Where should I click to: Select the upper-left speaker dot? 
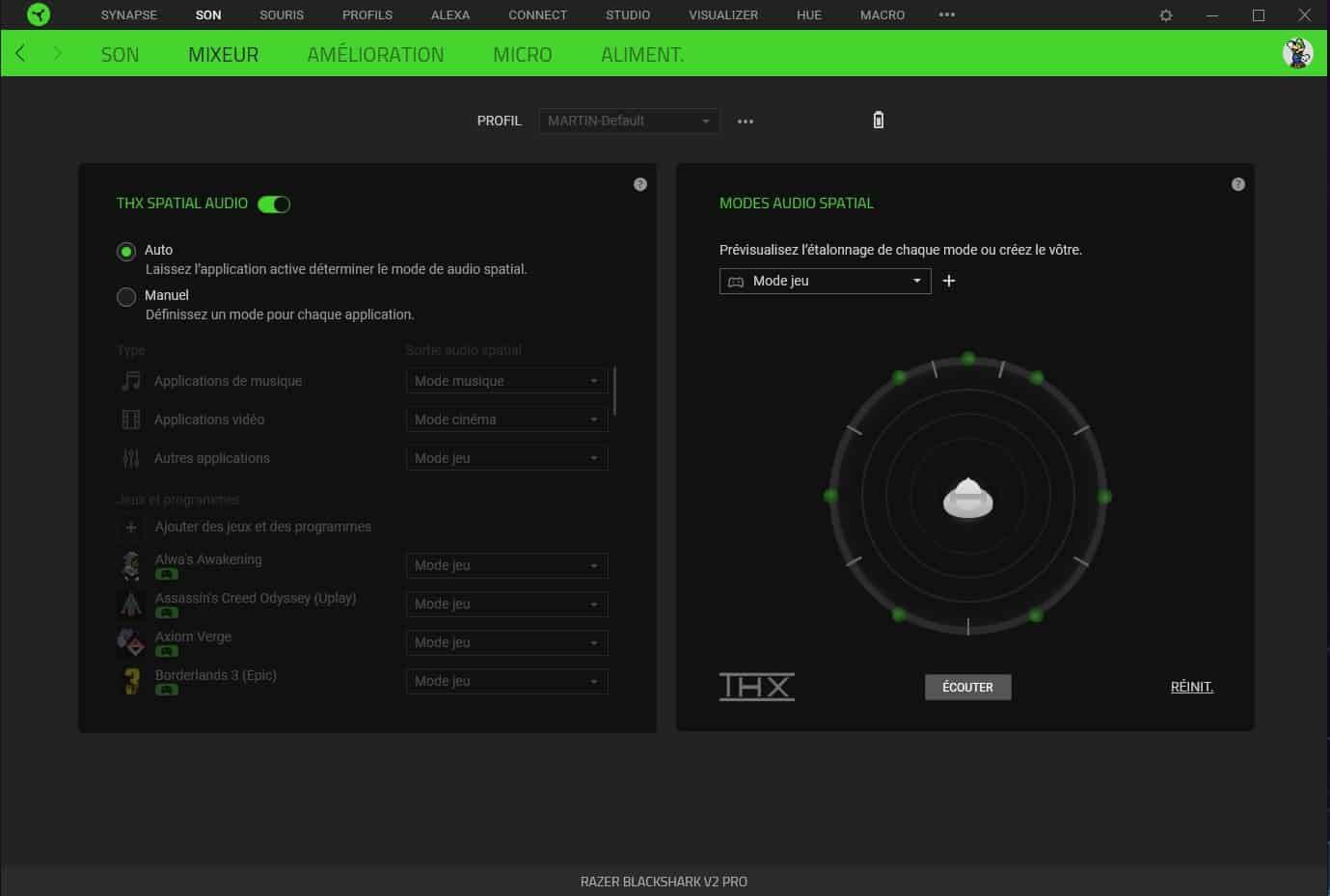pos(899,377)
